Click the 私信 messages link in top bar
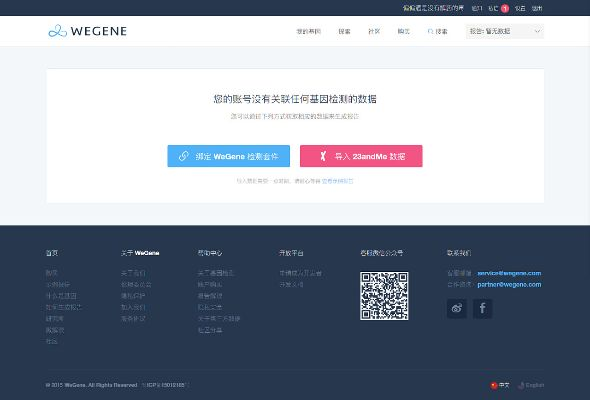Screen dimensions: 590x400 coord(493,8)
